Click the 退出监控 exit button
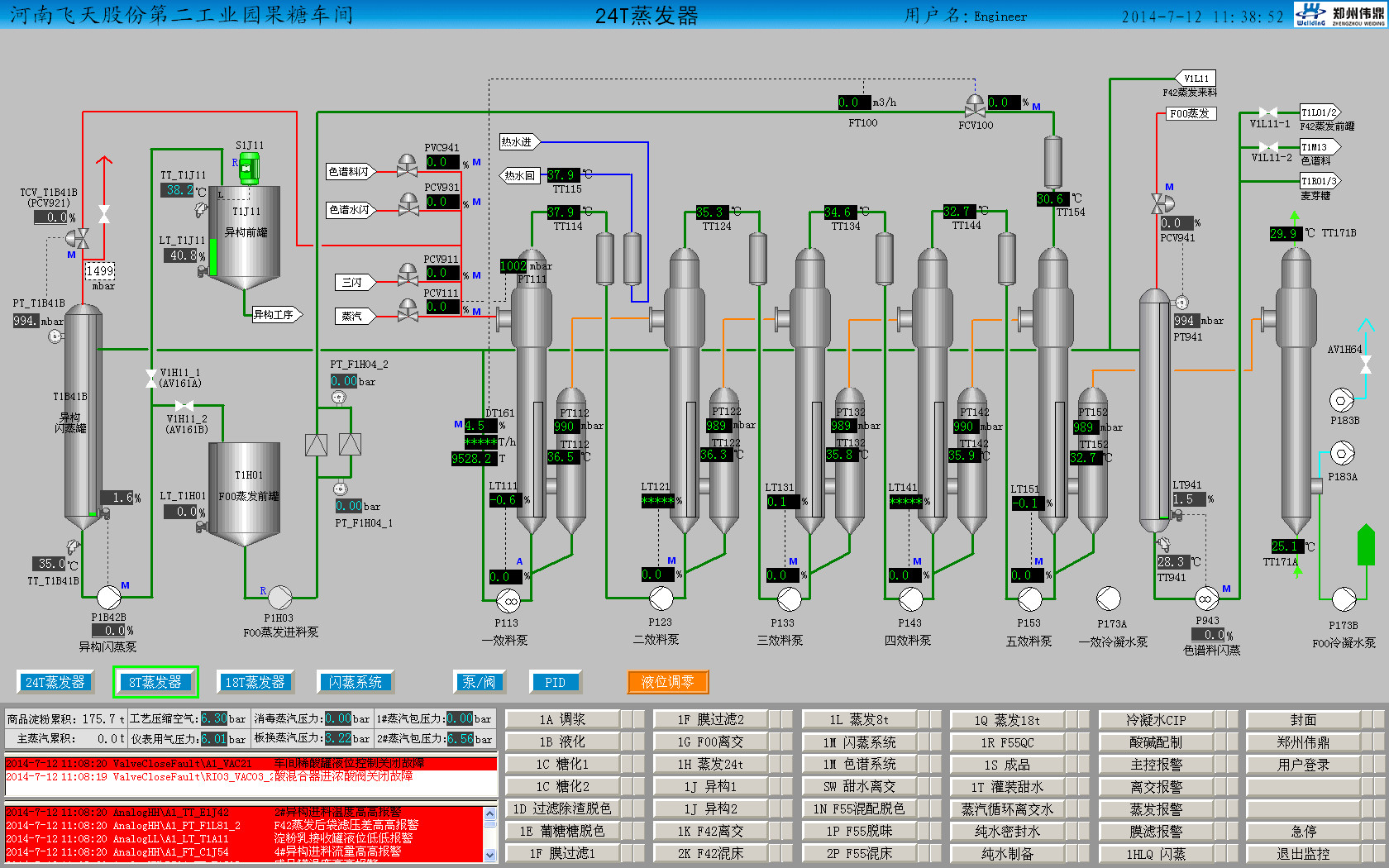 1304,853
